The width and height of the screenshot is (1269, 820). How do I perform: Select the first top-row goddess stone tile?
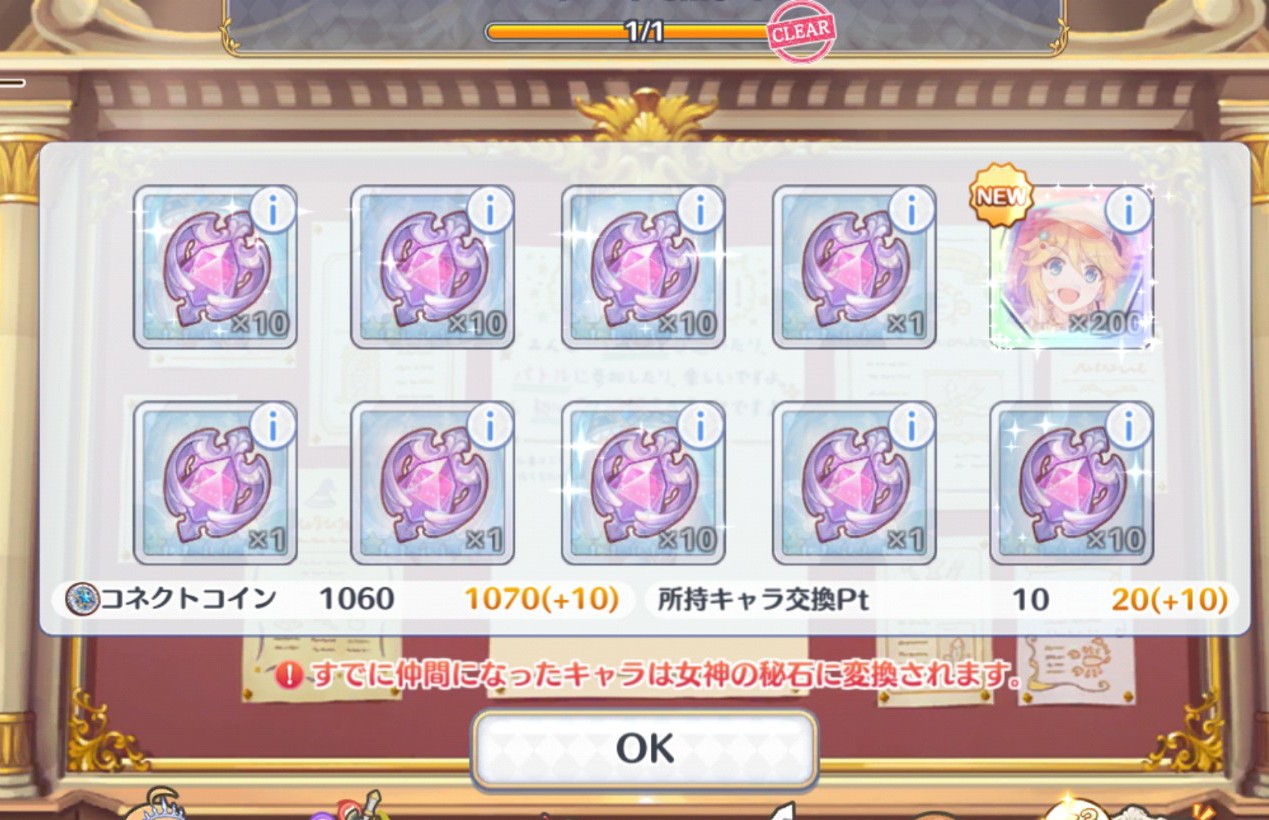tap(215, 267)
